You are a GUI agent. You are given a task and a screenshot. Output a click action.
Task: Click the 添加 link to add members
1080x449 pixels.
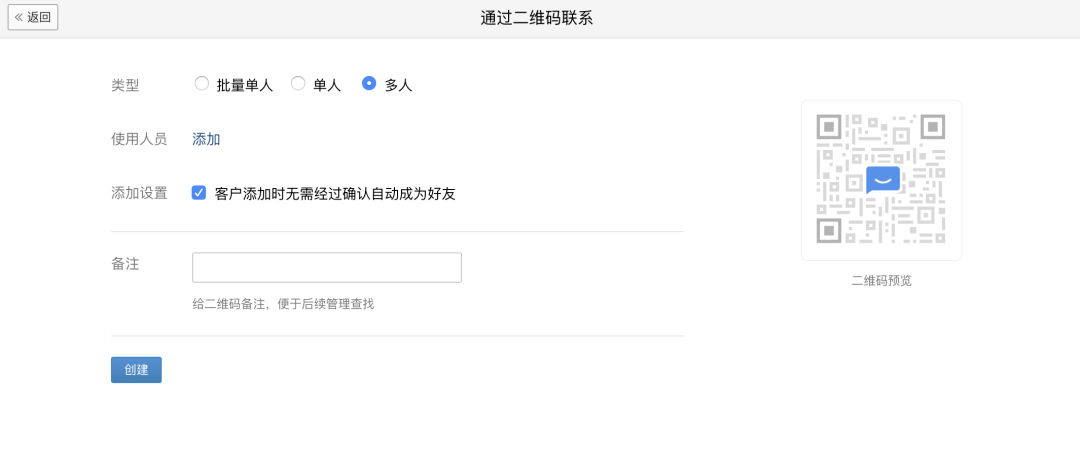(x=206, y=139)
